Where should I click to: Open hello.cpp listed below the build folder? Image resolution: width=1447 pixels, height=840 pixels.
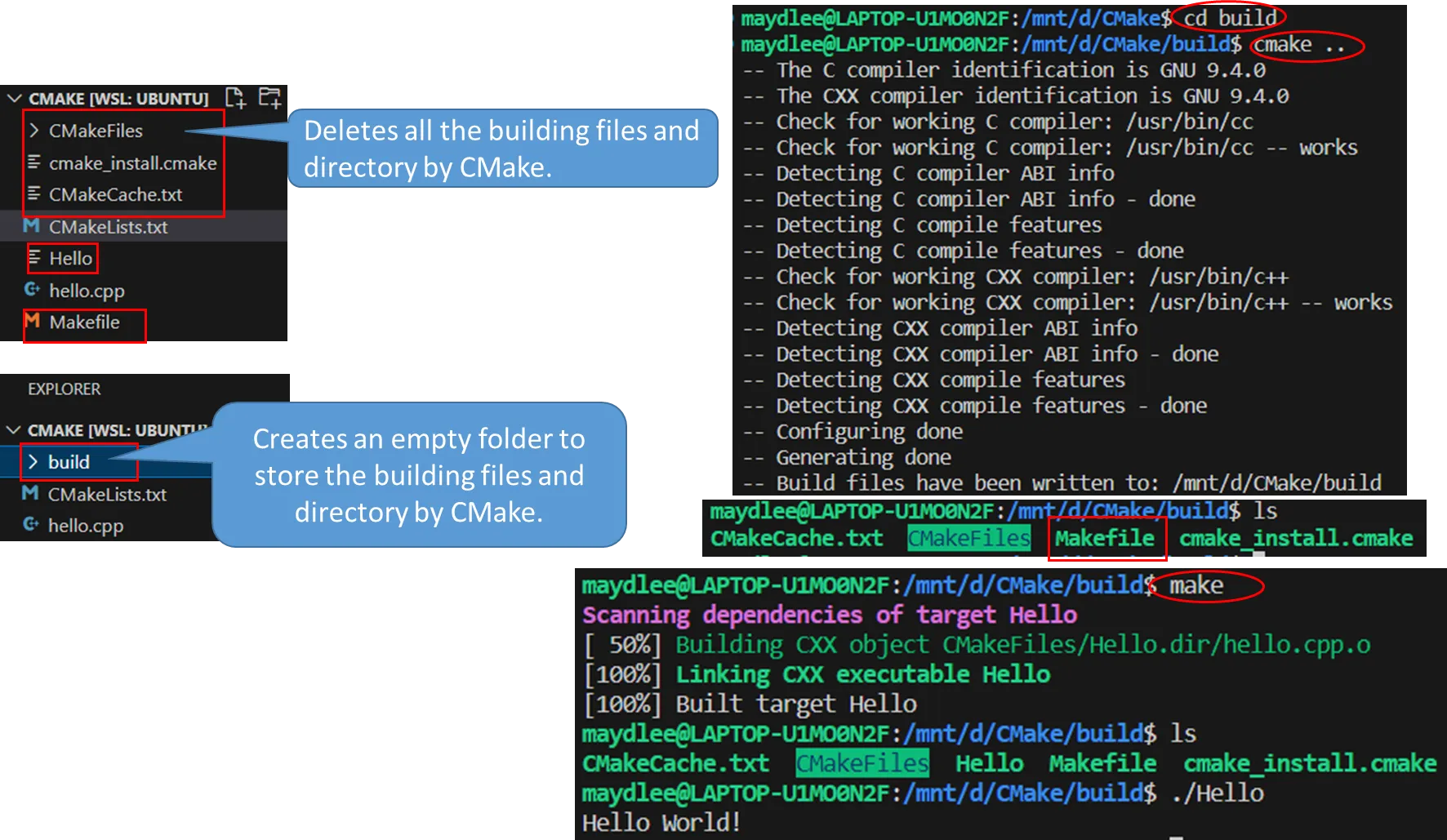coord(86,526)
